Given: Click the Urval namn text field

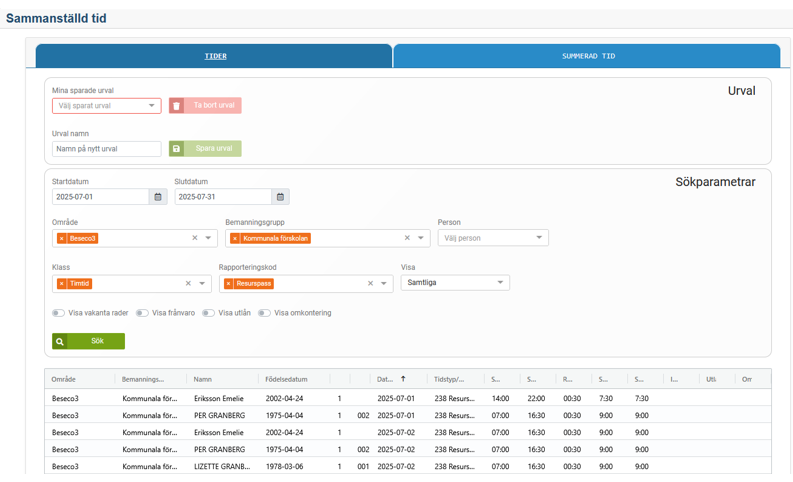Looking at the screenshot, I should point(106,149).
